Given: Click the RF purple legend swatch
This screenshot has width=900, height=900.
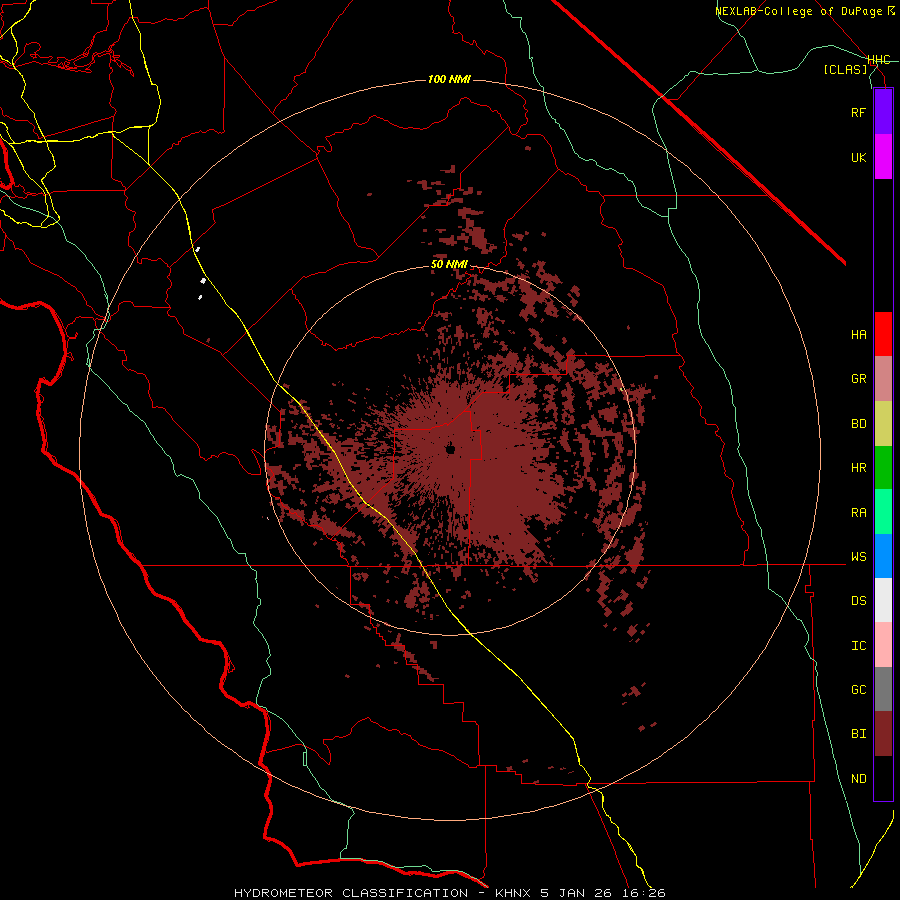Looking at the screenshot, I should coord(883,112).
